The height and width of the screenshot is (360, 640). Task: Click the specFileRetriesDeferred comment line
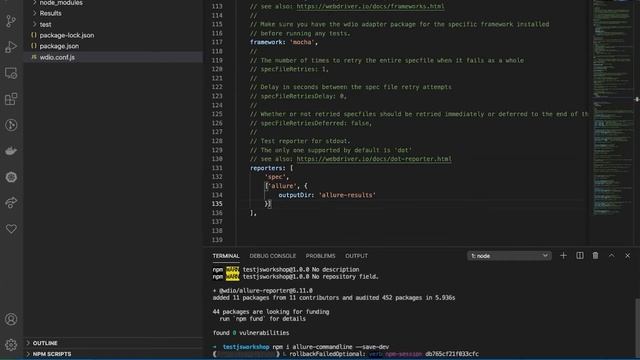click(311, 123)
